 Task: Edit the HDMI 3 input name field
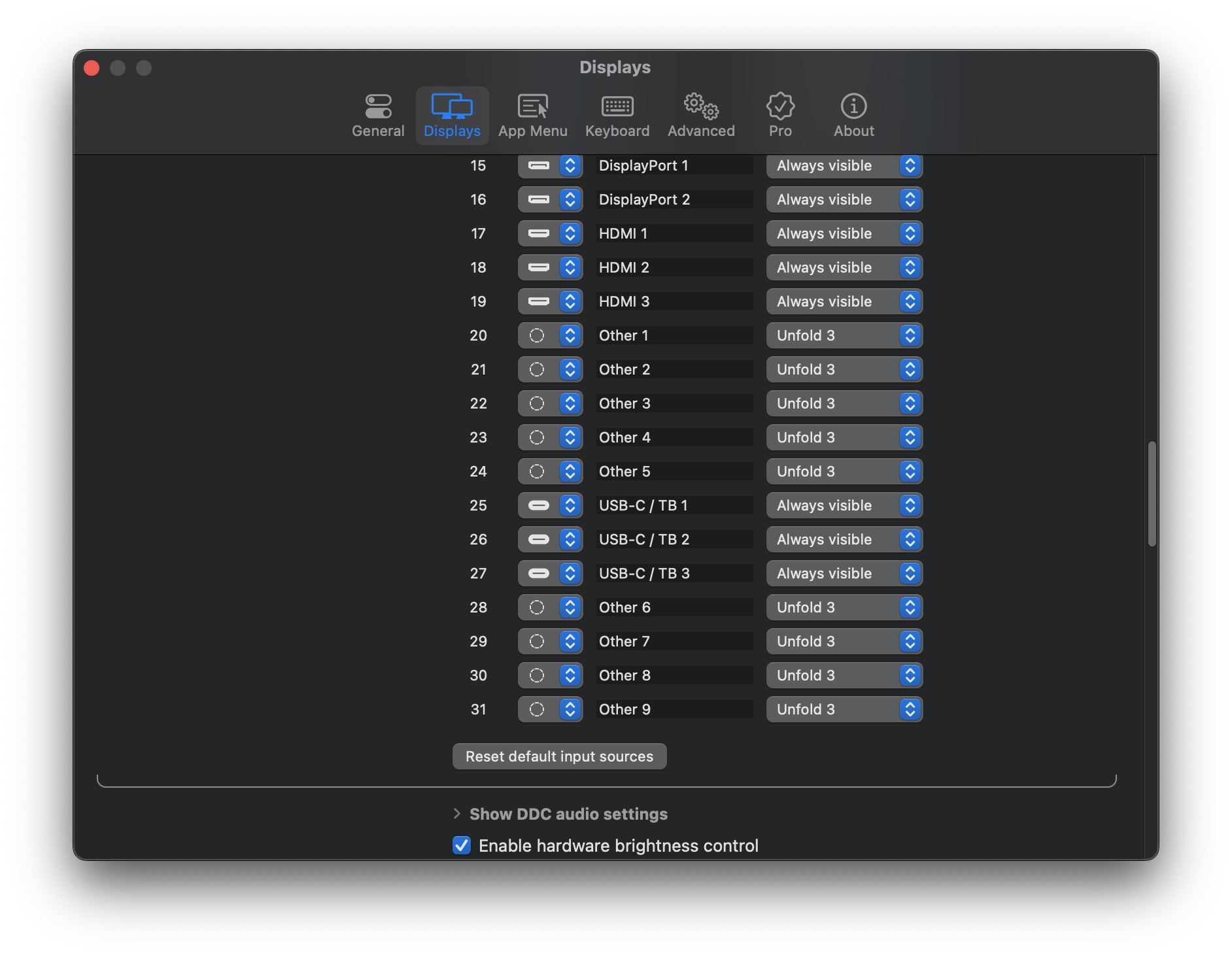pyautogui.click(x=674, y=301)
